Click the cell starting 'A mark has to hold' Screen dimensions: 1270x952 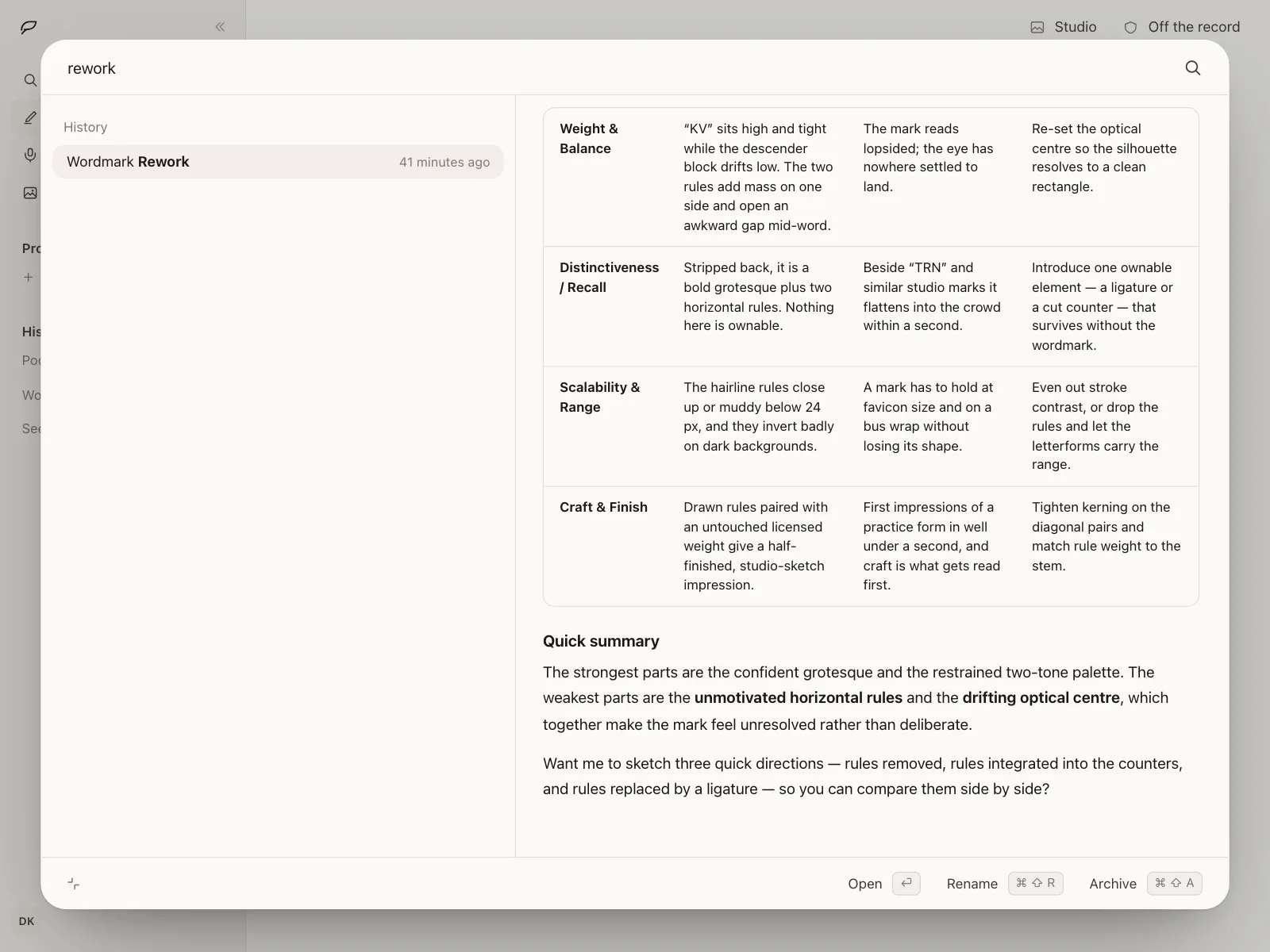coord(928,416)
